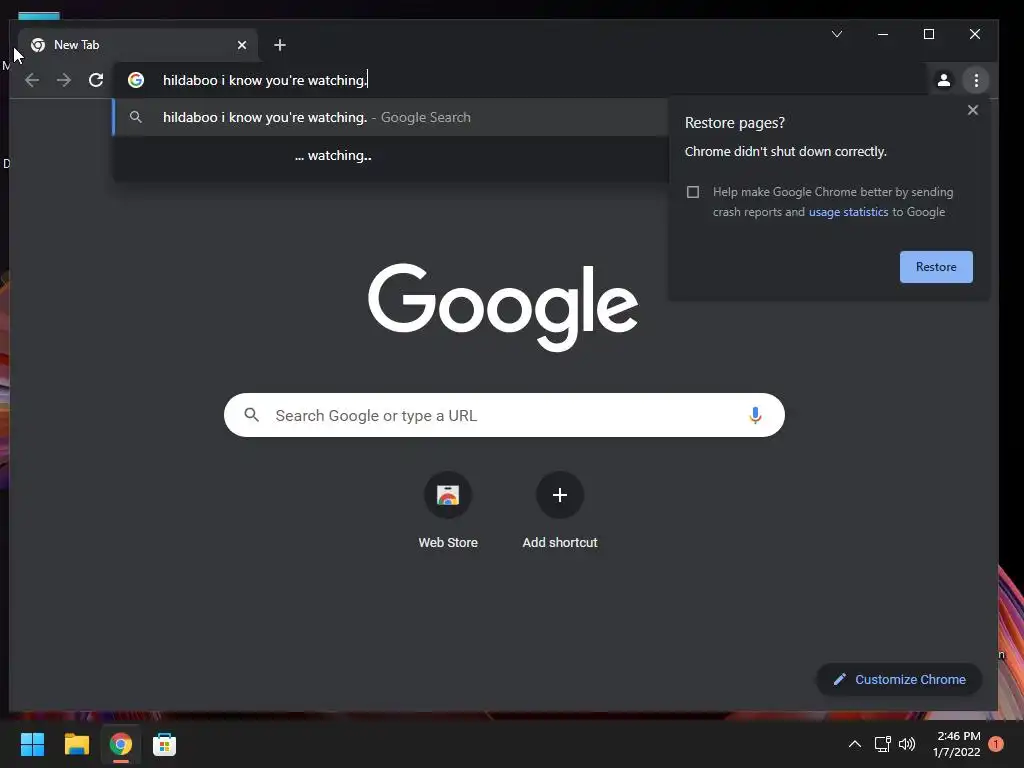Open Microsoft Store from taskbar
This screenshot has width=1024, height=768.
point(165,744)
